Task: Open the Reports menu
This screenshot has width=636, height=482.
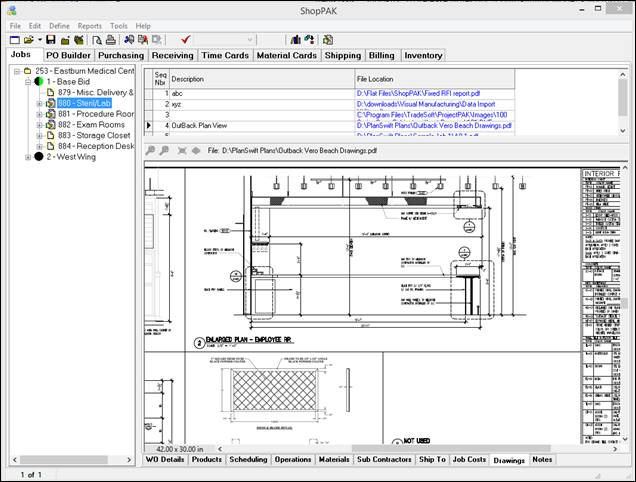Action: (x=89, y=25)
